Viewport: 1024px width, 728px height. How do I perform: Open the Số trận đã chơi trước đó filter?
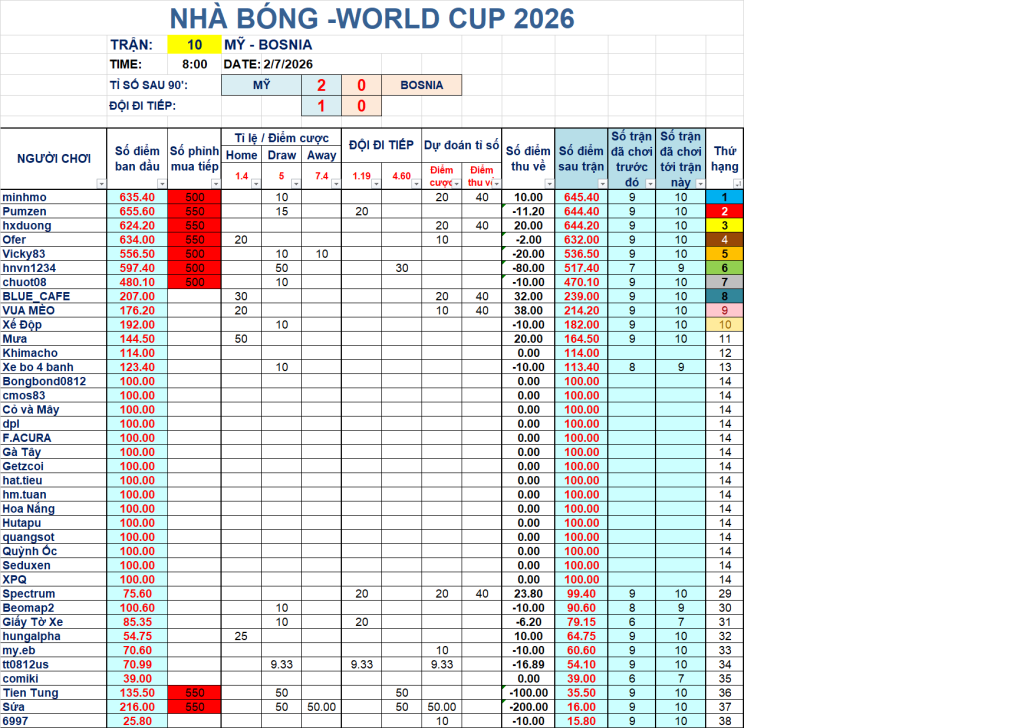point(650,184)
